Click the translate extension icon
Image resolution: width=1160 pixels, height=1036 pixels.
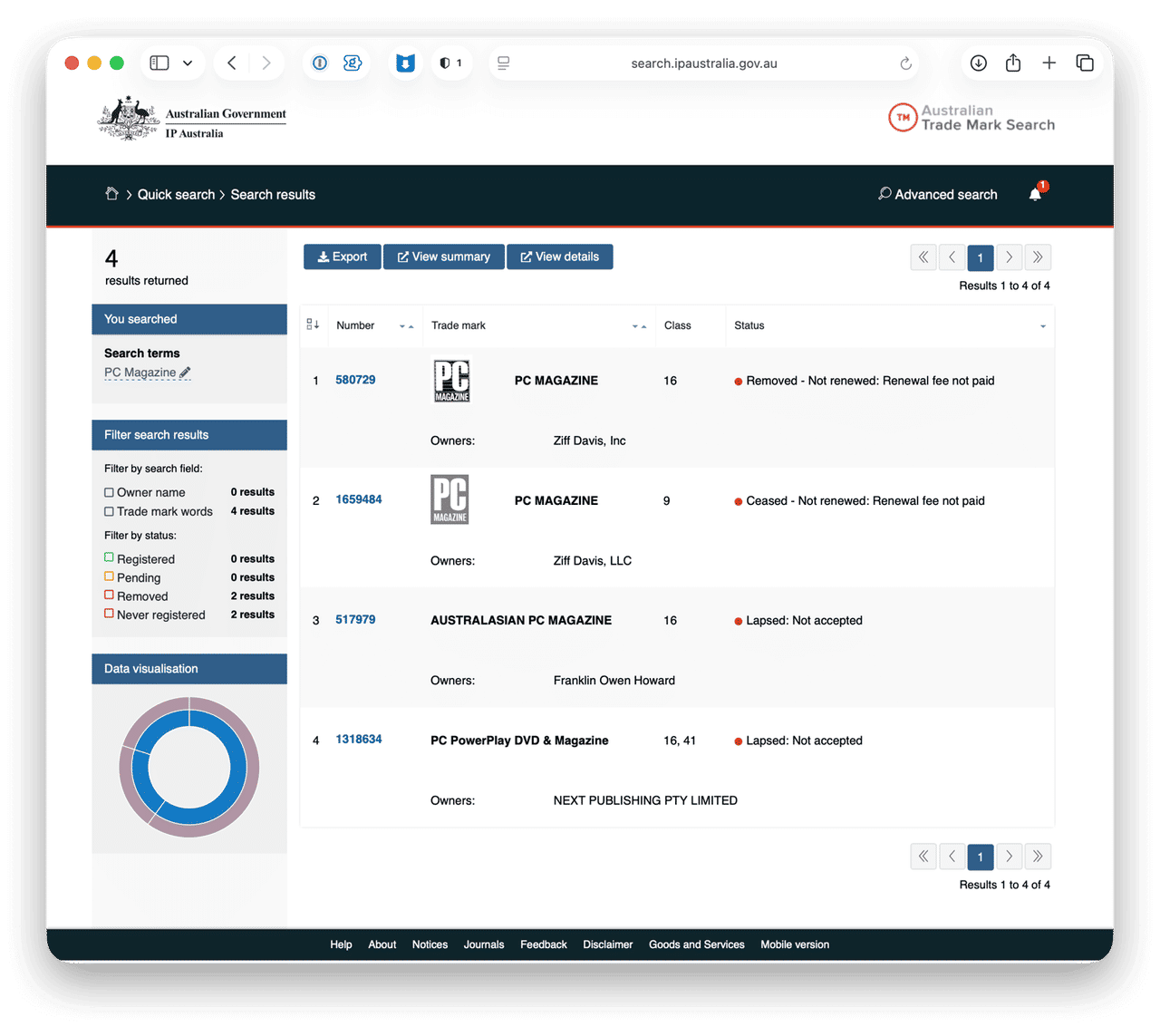click(353, 63)
